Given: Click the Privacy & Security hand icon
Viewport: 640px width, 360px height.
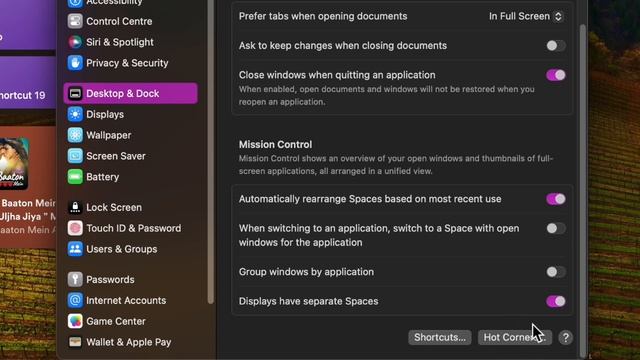Looking at the screenshot, I should click(75, 63).
